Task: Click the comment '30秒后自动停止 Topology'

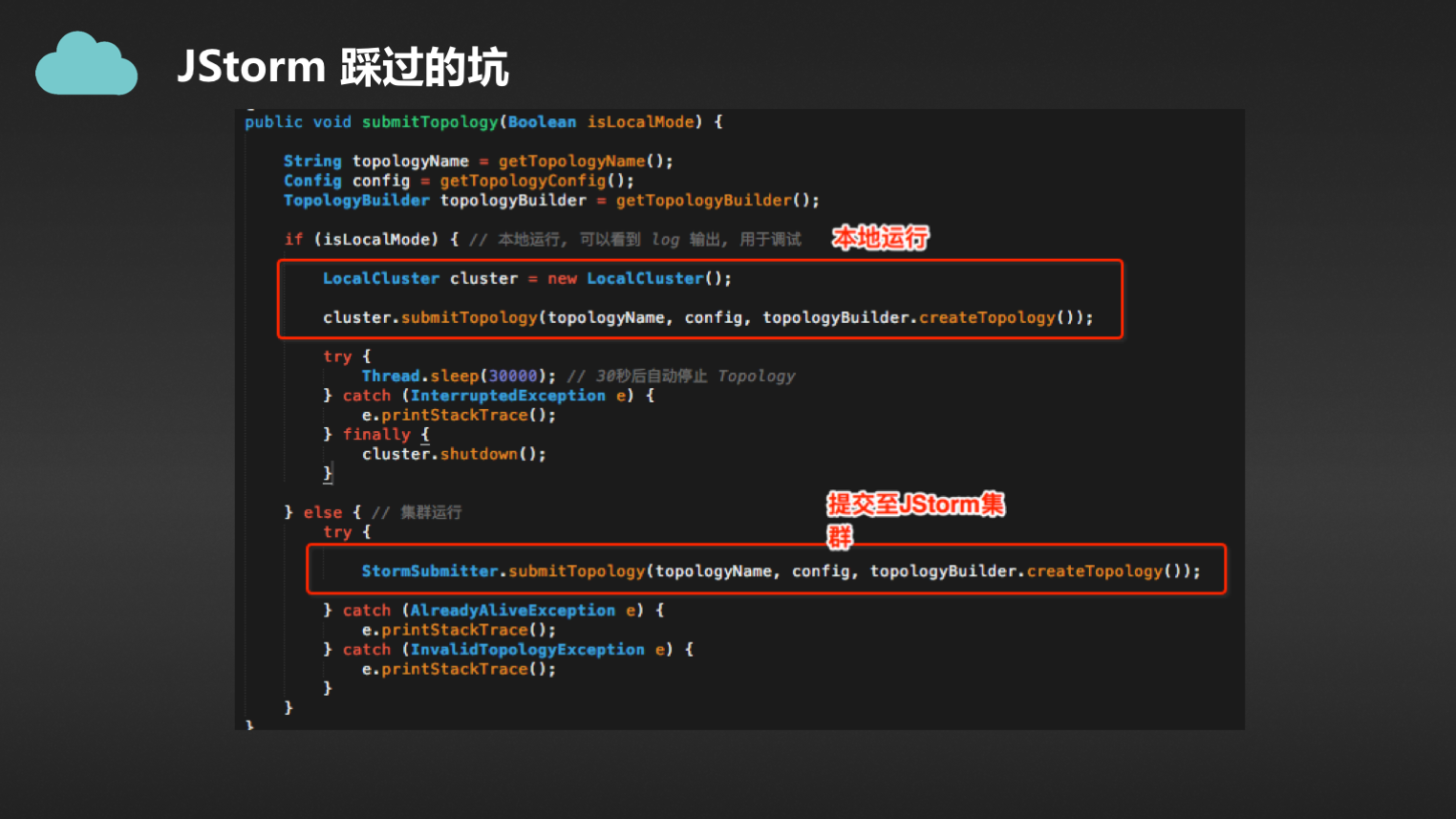Action: tap(696, 377)
